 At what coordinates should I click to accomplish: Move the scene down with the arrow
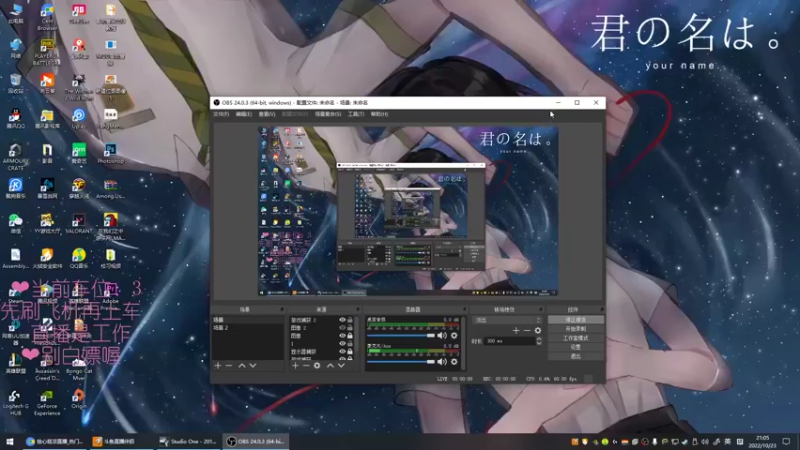click(x=253, y=365)
